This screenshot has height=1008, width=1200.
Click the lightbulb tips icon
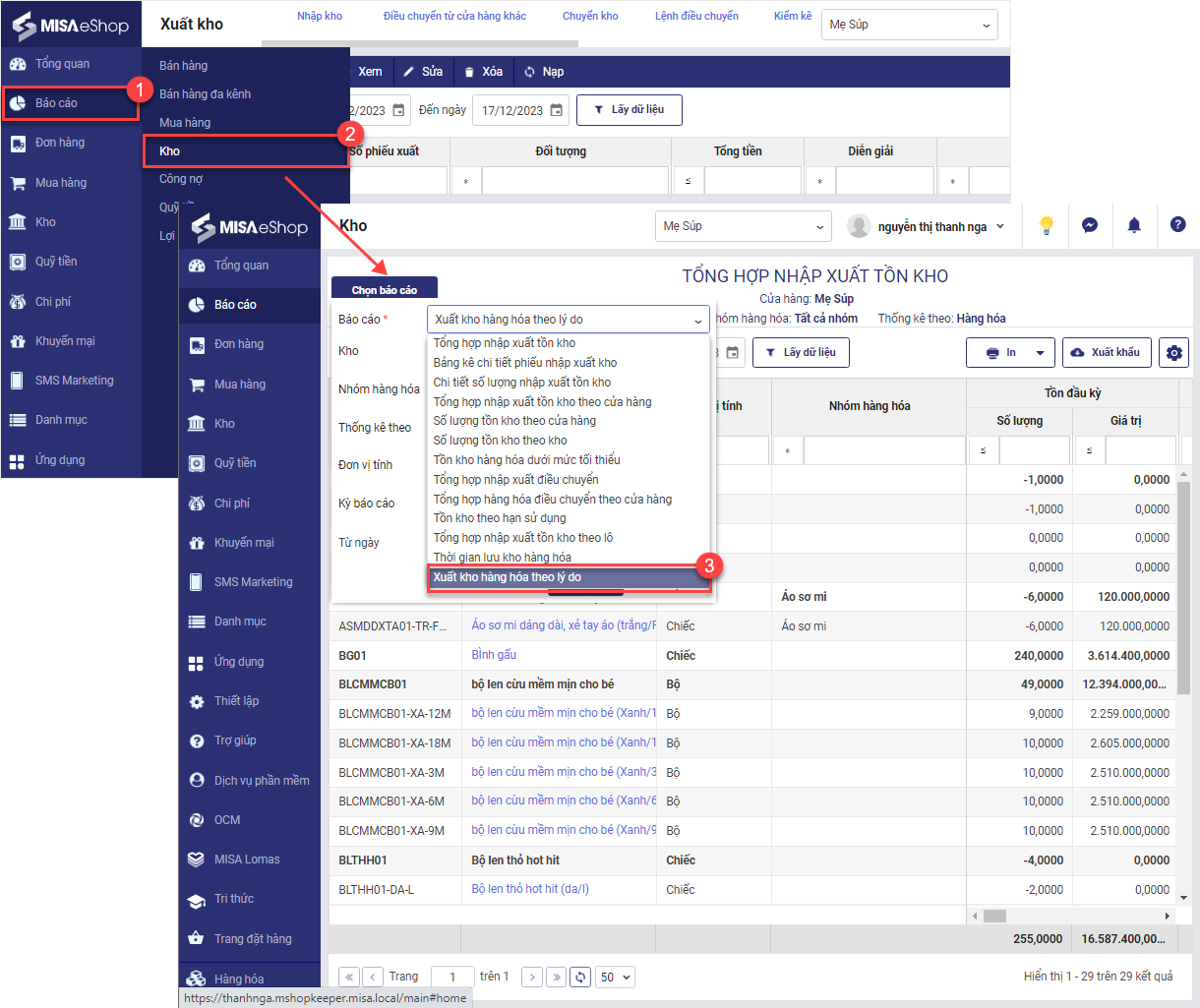1046,225
